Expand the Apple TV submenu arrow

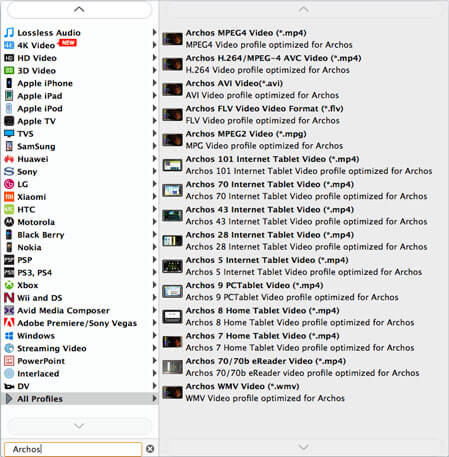tap(154, 121)
